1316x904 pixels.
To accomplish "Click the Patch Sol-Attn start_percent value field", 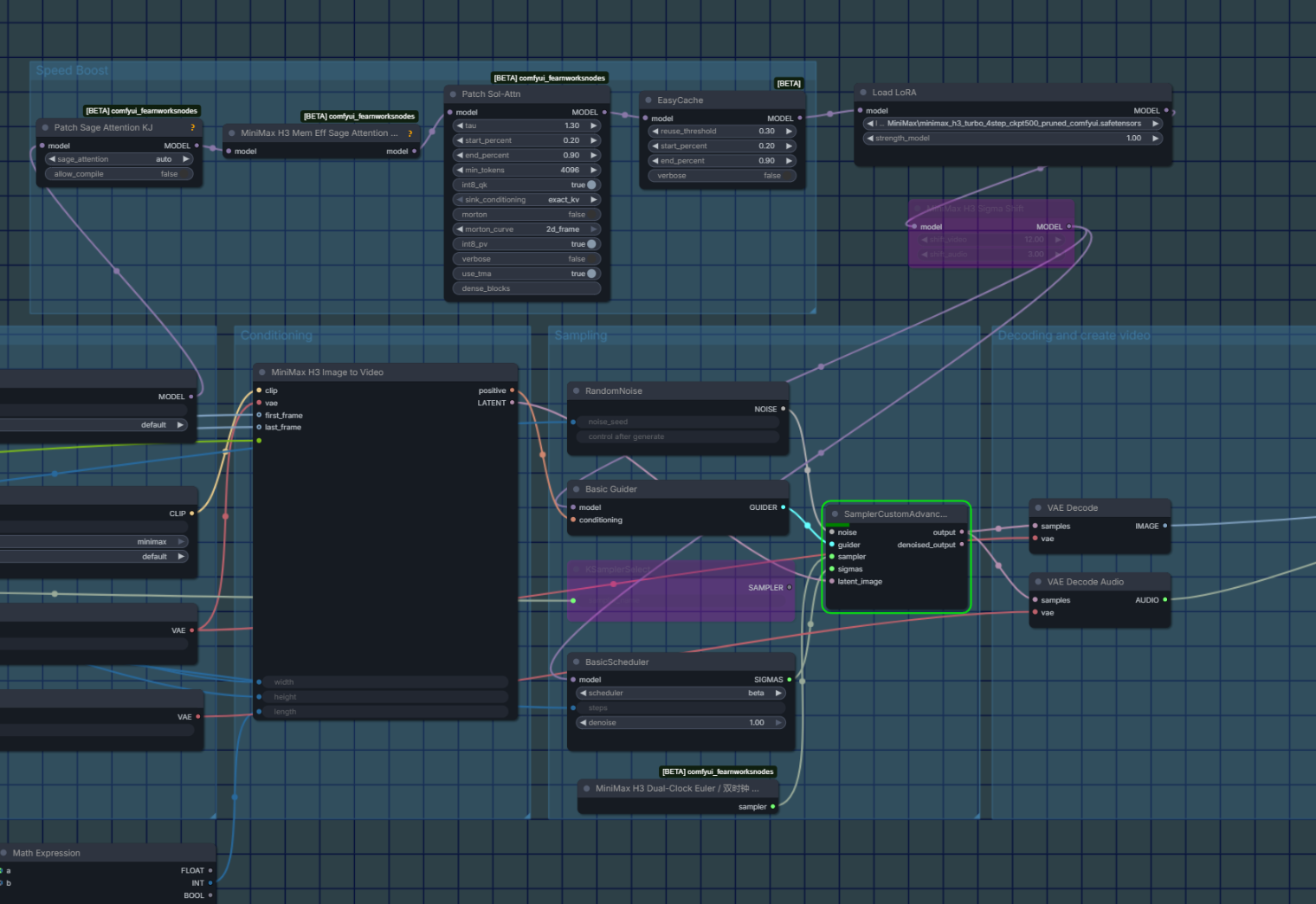I will [526, 140].
